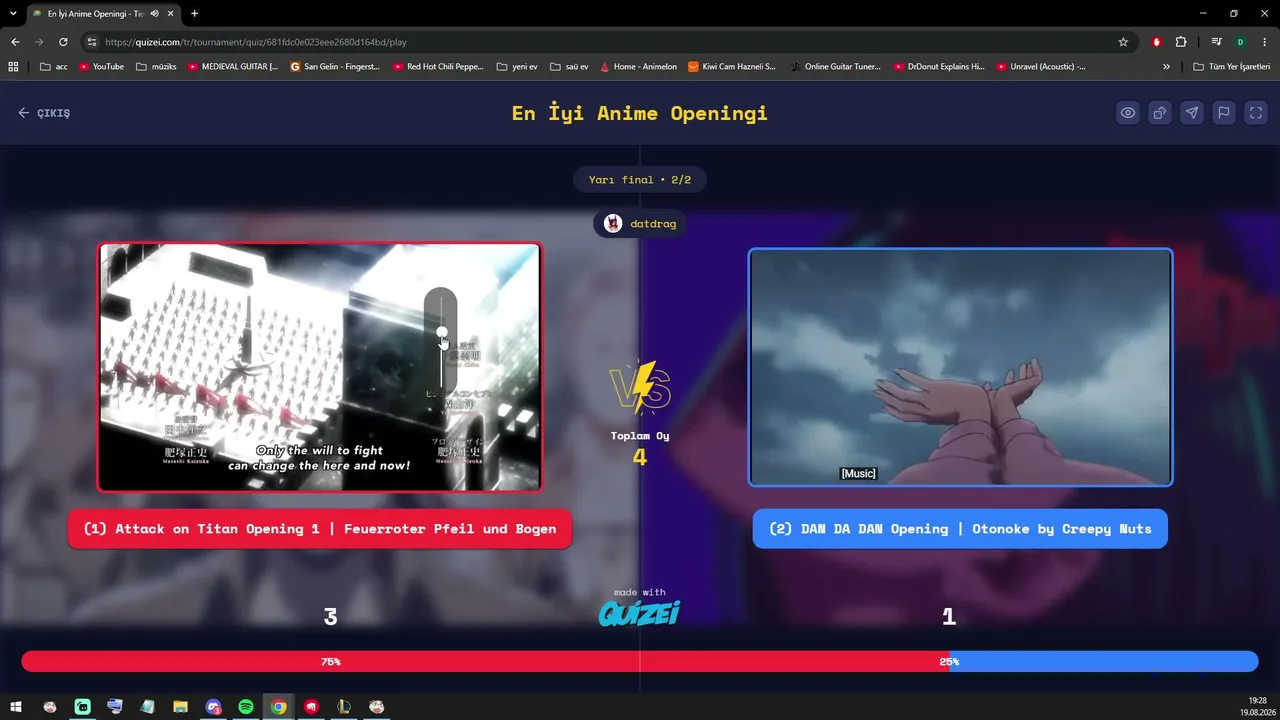The height and width of the screenshot is (720, 1280).
Task: View site information icon in address bar
Action: point(92,42)
